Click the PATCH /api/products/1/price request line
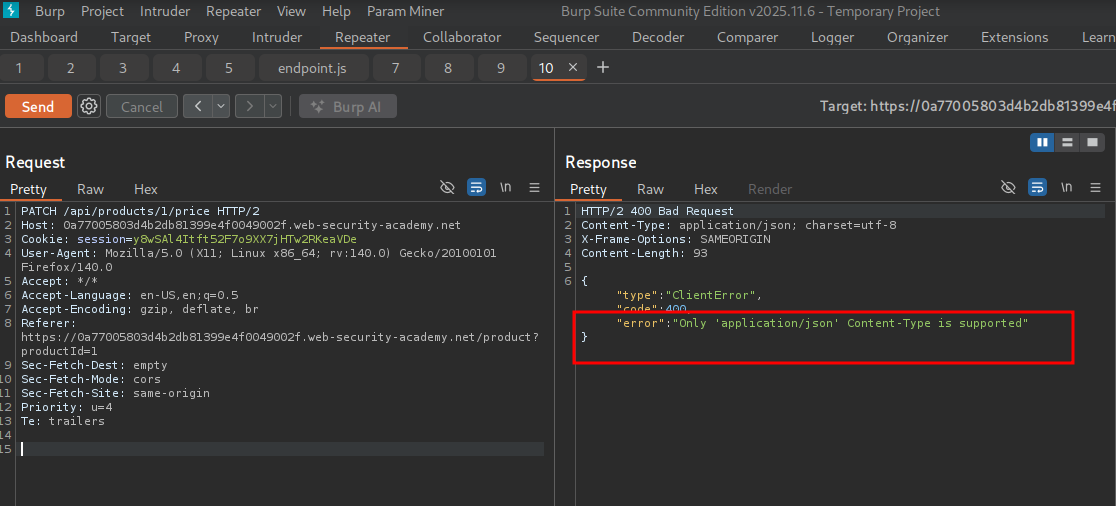Screen dimensions: 1116x506 point(140,211)
